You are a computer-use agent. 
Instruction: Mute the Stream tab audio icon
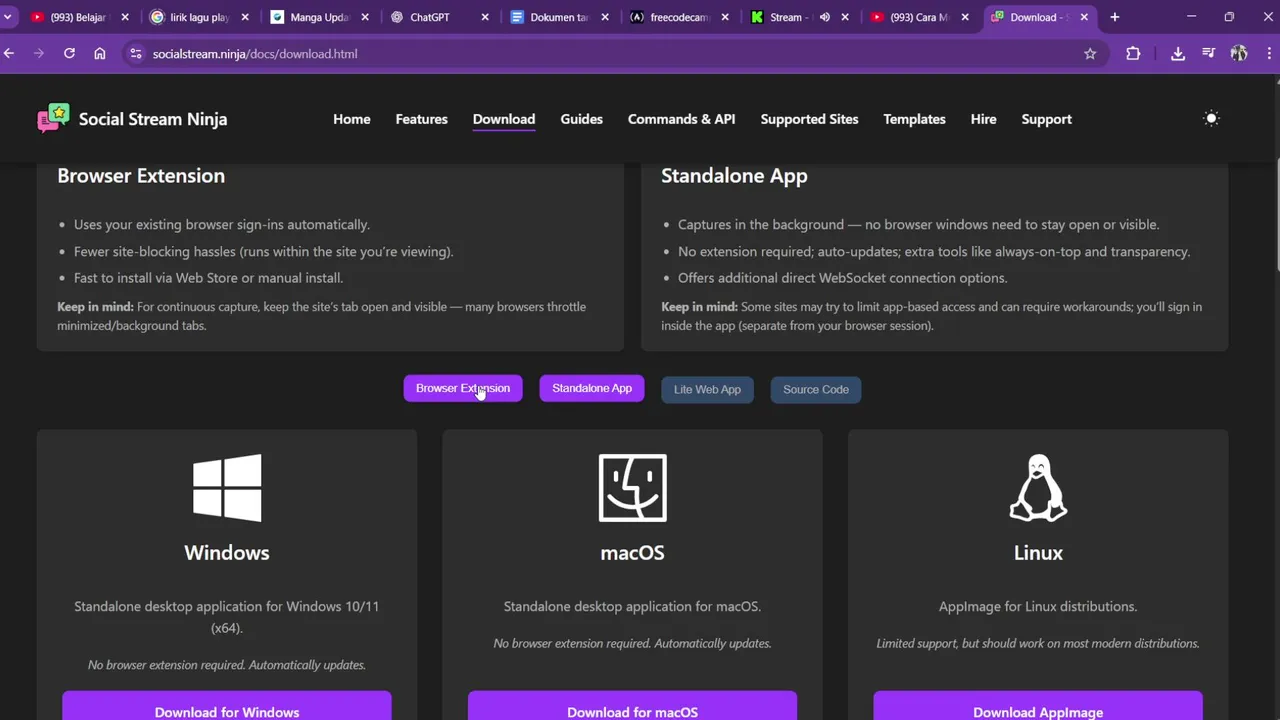pos(824,17)
